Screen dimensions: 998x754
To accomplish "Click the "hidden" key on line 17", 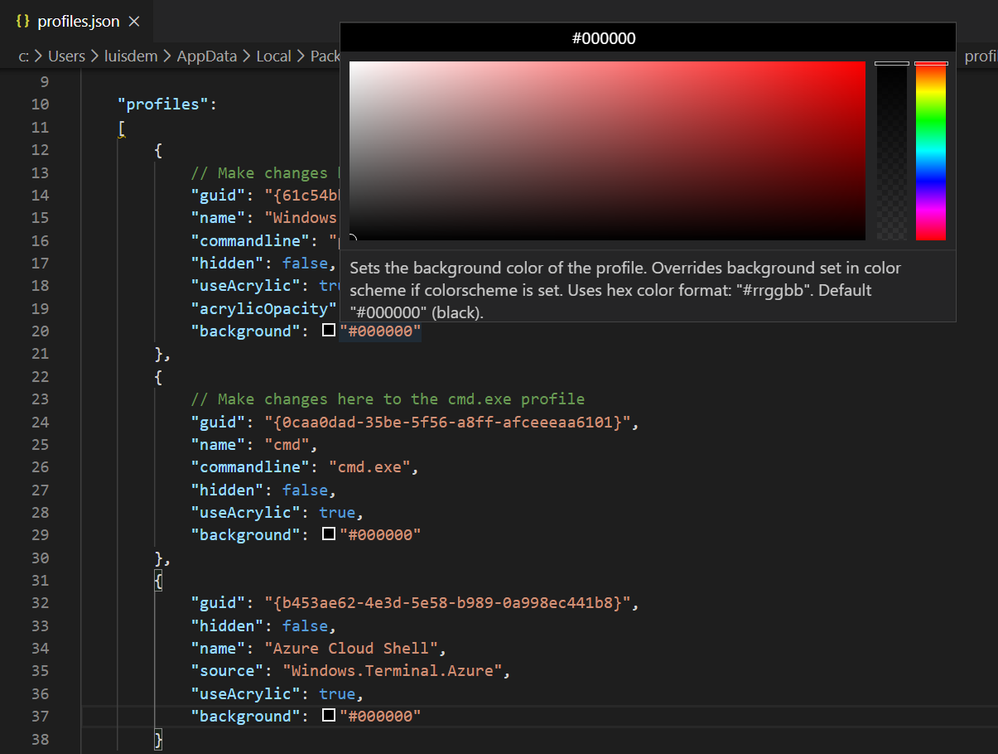I will (227, 263).
